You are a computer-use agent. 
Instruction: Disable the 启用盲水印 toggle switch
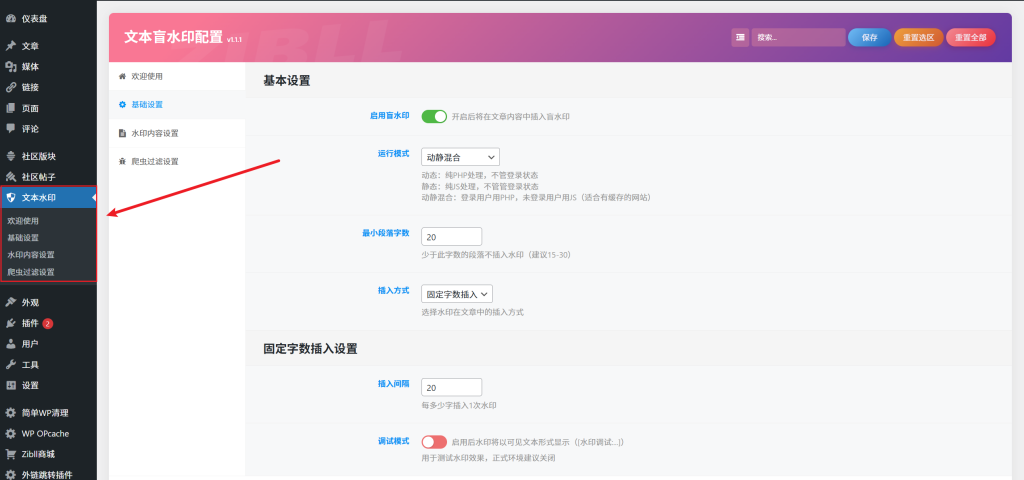point(434,116)
